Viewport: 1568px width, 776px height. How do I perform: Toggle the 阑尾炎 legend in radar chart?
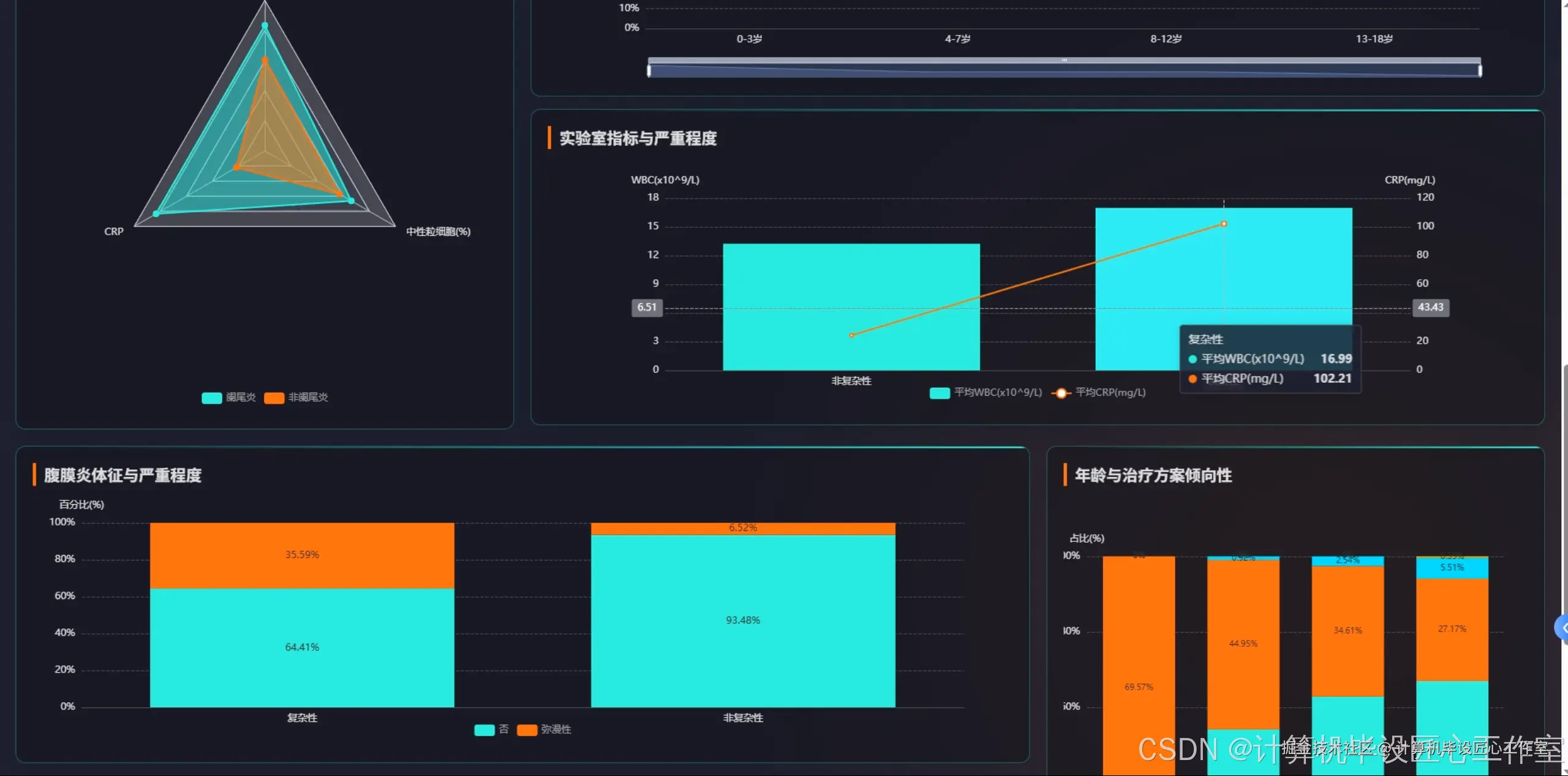(x=212, y=397)
